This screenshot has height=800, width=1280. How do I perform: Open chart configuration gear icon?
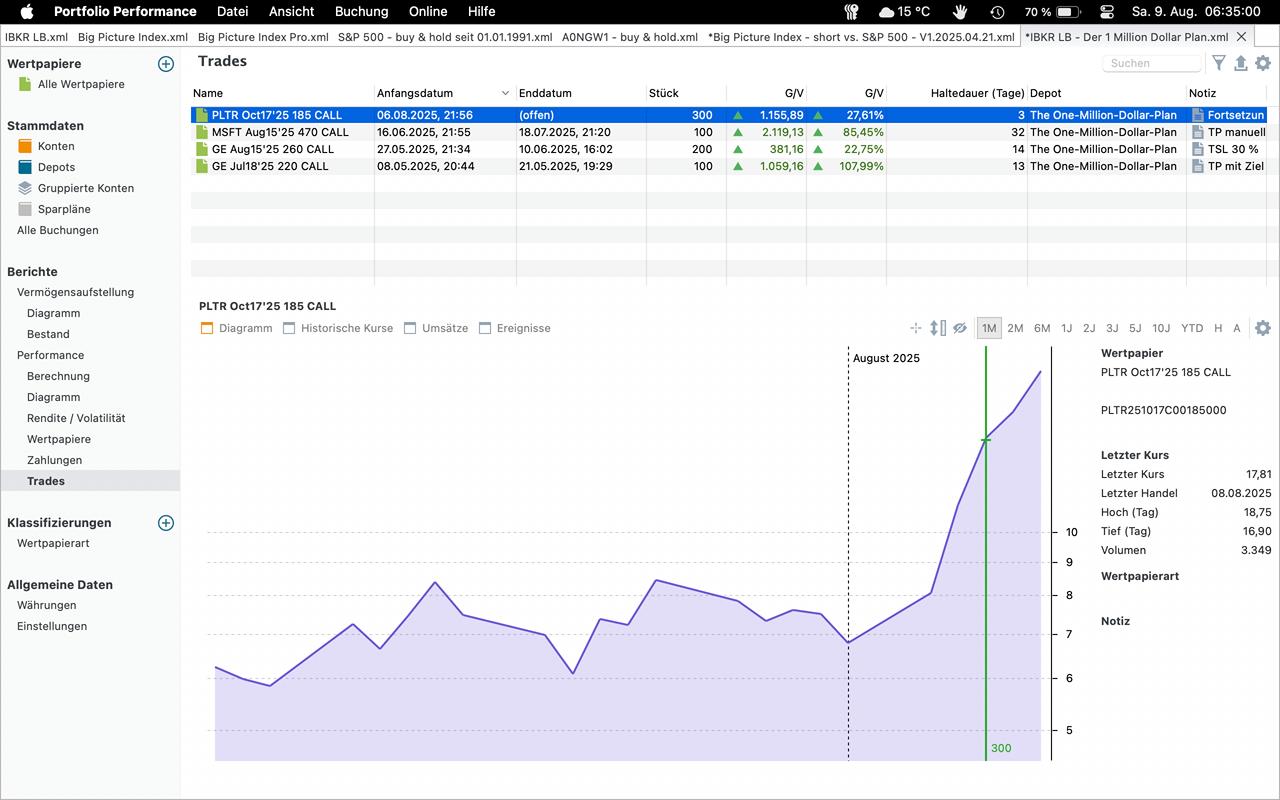pyautogui.click(x=1263, y=328)
